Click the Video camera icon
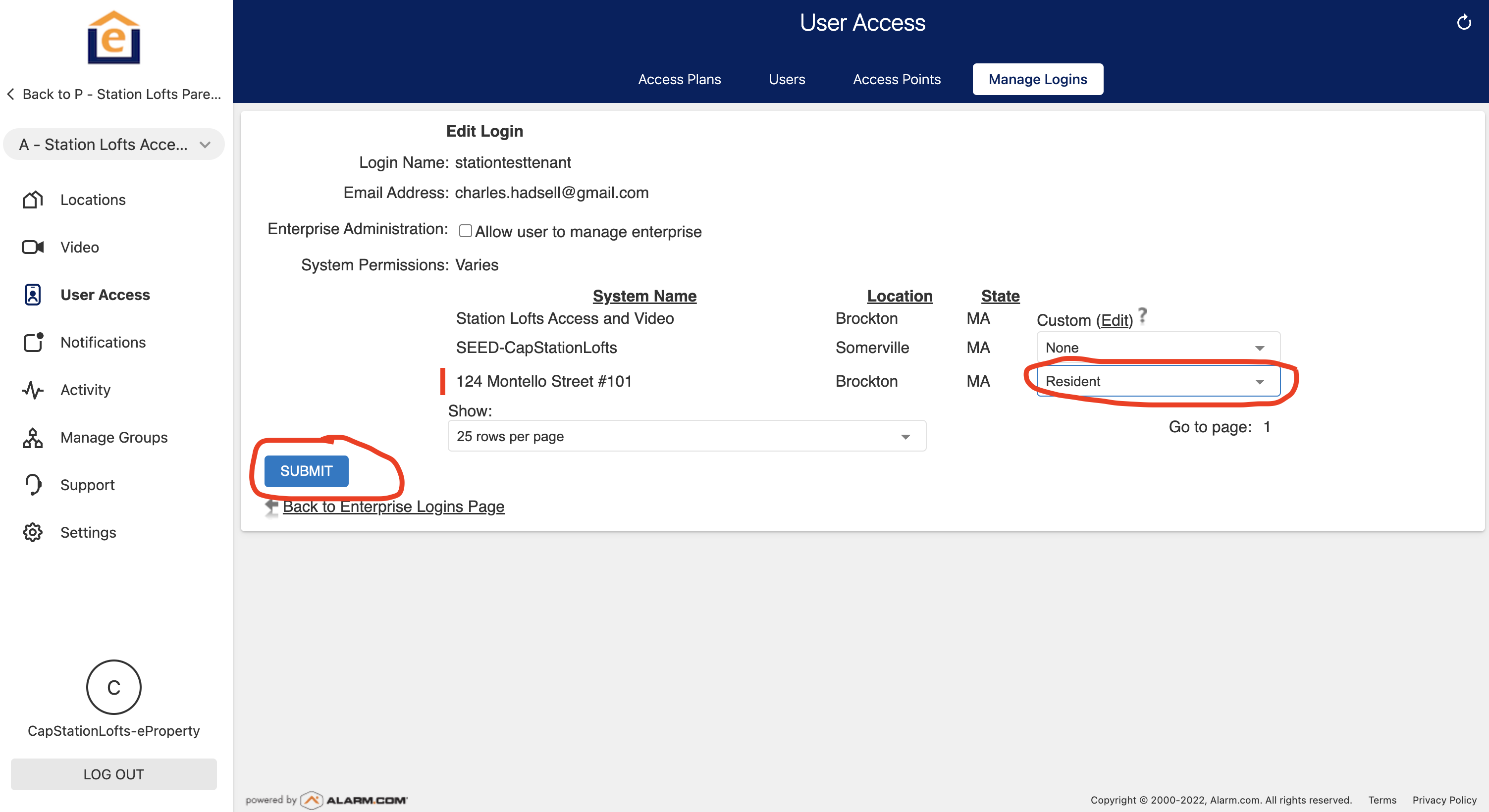This screenshot has width=1489, height=812. coord(32,247)
